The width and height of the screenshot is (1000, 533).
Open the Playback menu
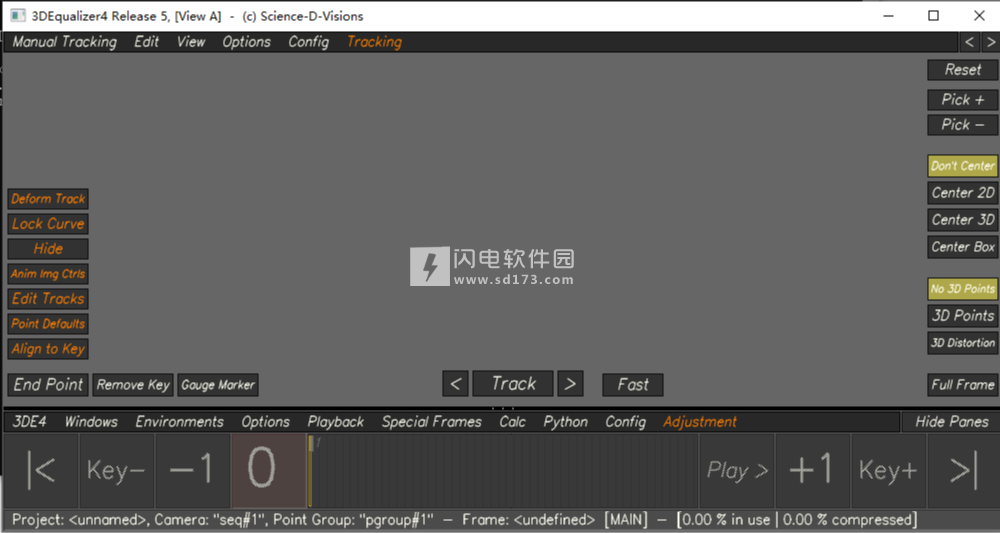point(335,422)
